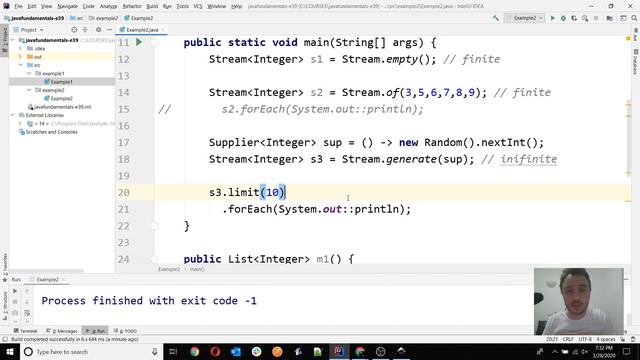Run Example2 with the toolbar green arrow
This screenshot has height=360, width=640.
[x=553, y=18]
